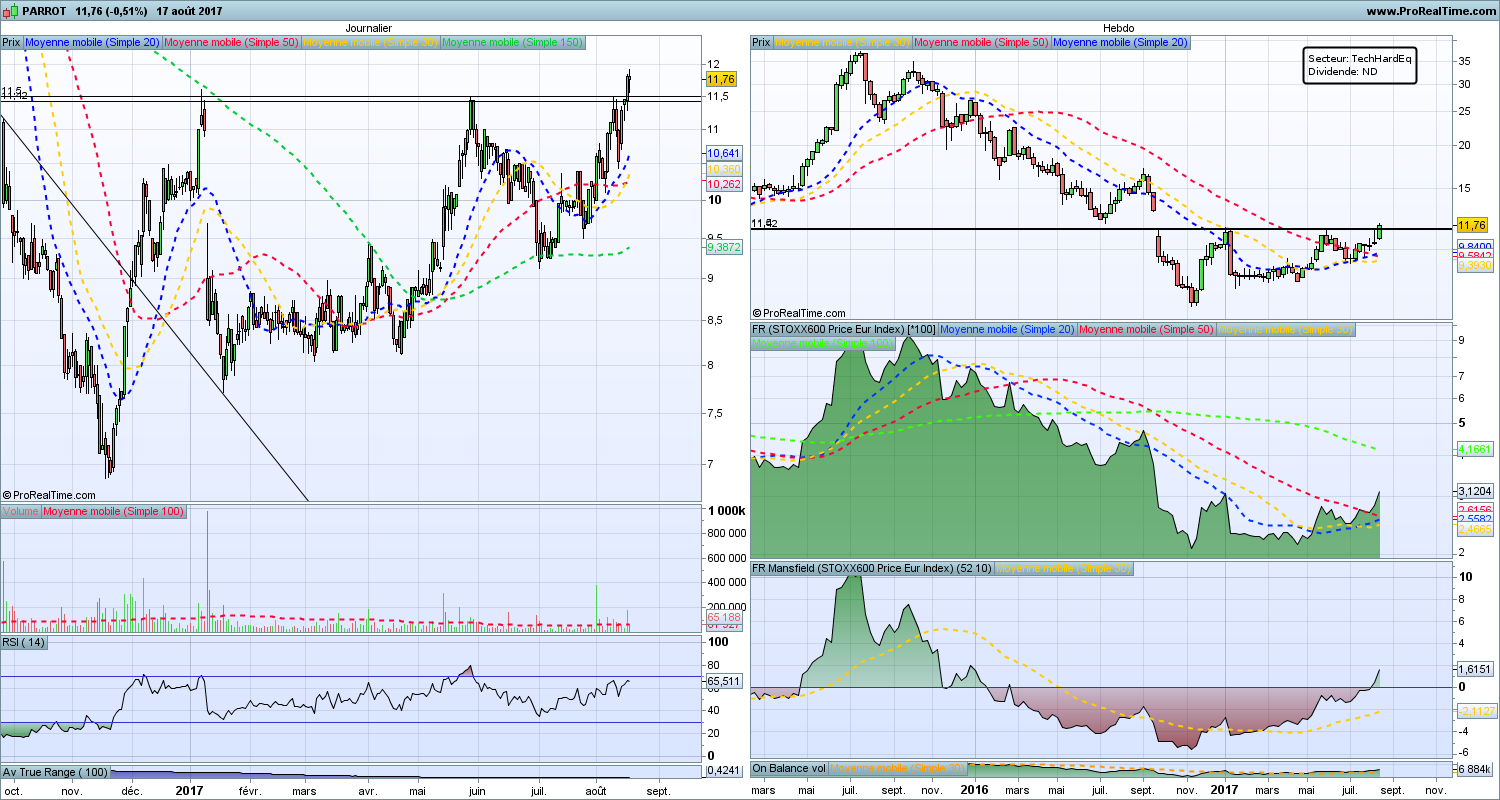Click the candlestick chart icon beside PARROT
Viewport: 1500px width, 800px height.
point(11,11)
